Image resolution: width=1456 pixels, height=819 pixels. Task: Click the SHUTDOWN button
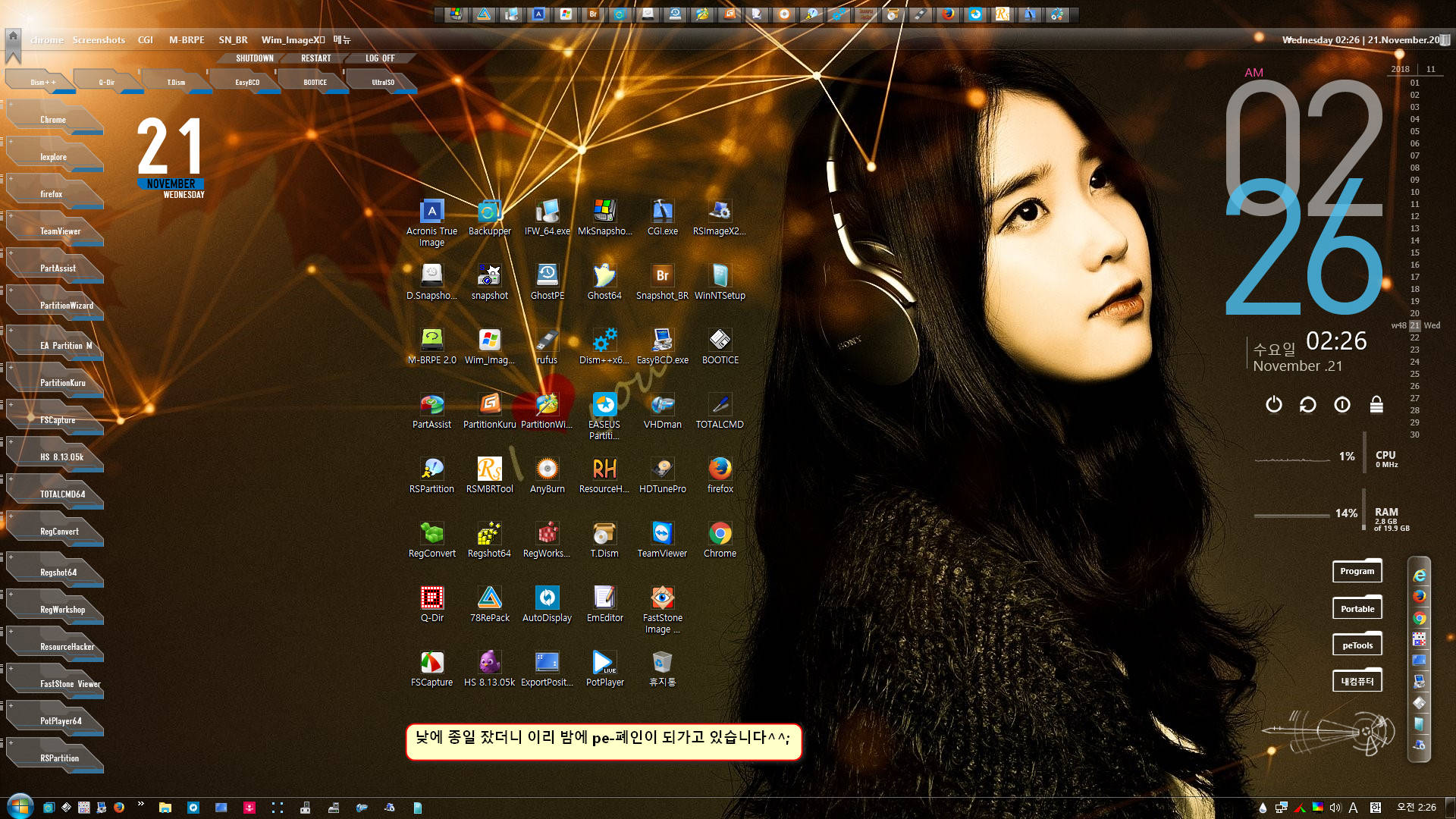[x=254, y=58]
